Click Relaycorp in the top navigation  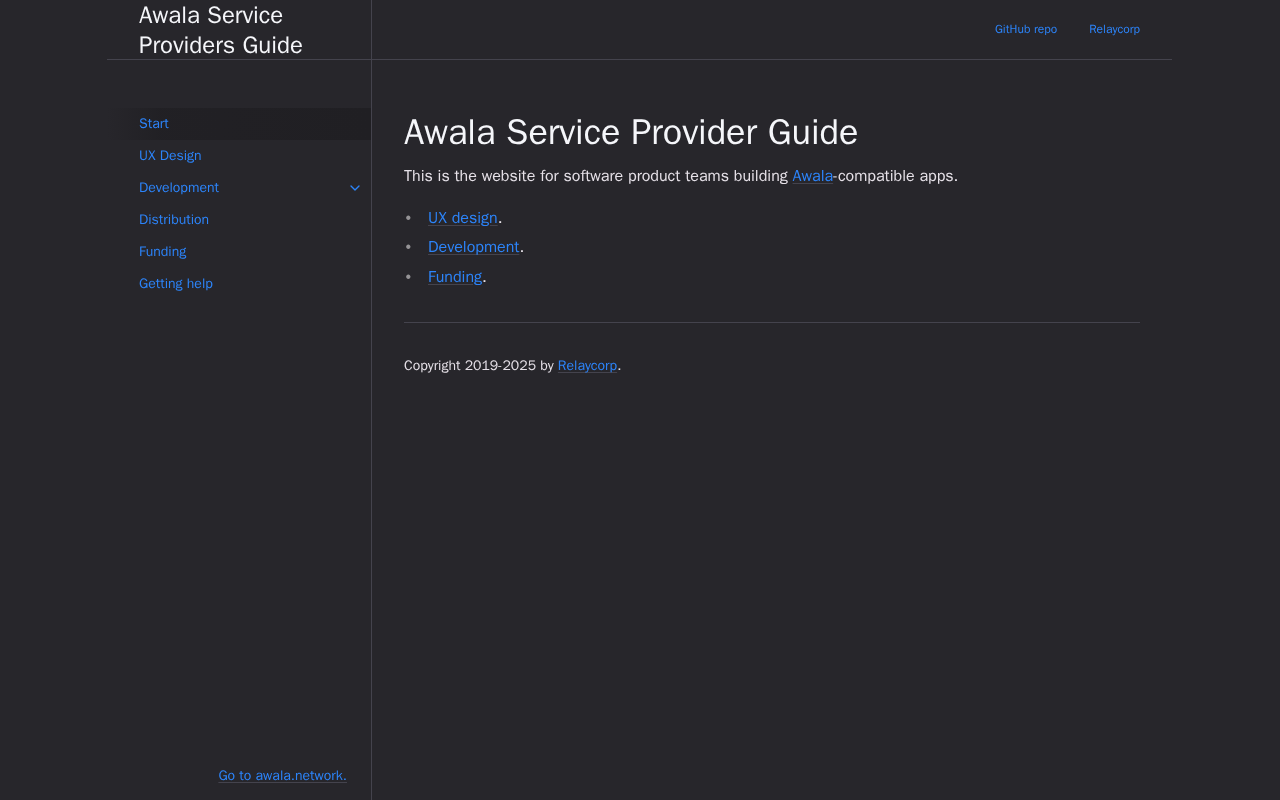[1114, 29]
